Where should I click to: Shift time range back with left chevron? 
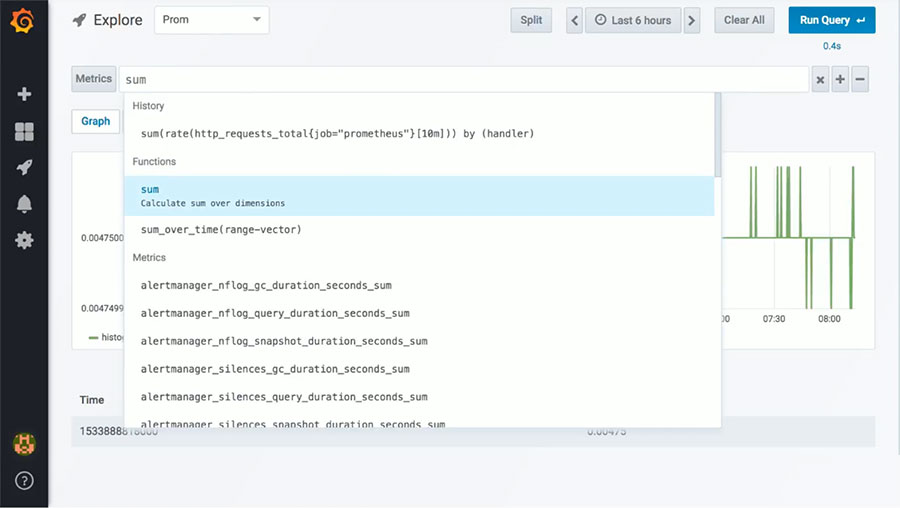[x=575, y=20]
